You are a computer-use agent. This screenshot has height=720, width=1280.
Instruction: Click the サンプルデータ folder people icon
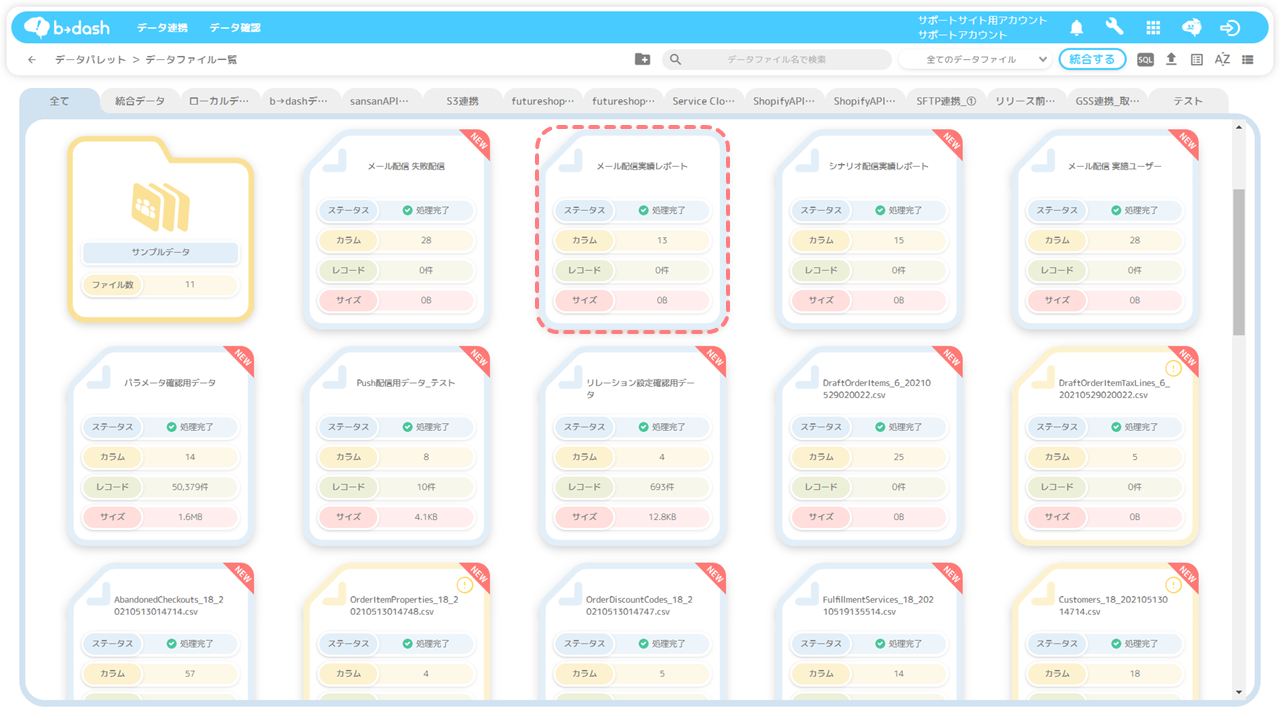click(x=160, y=207)
